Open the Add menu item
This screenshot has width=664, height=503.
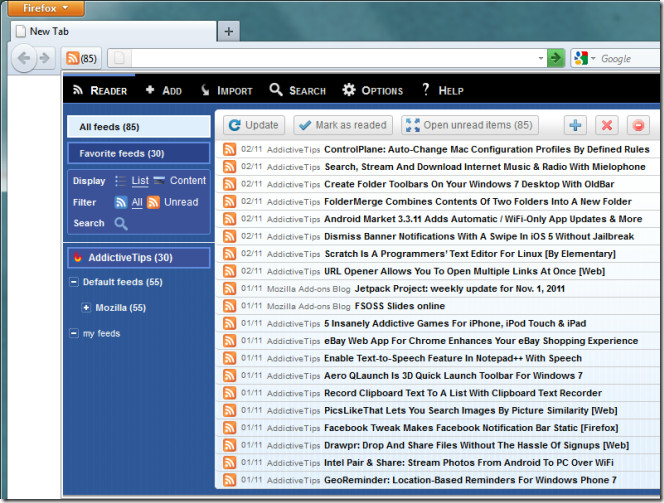point(163,90)
